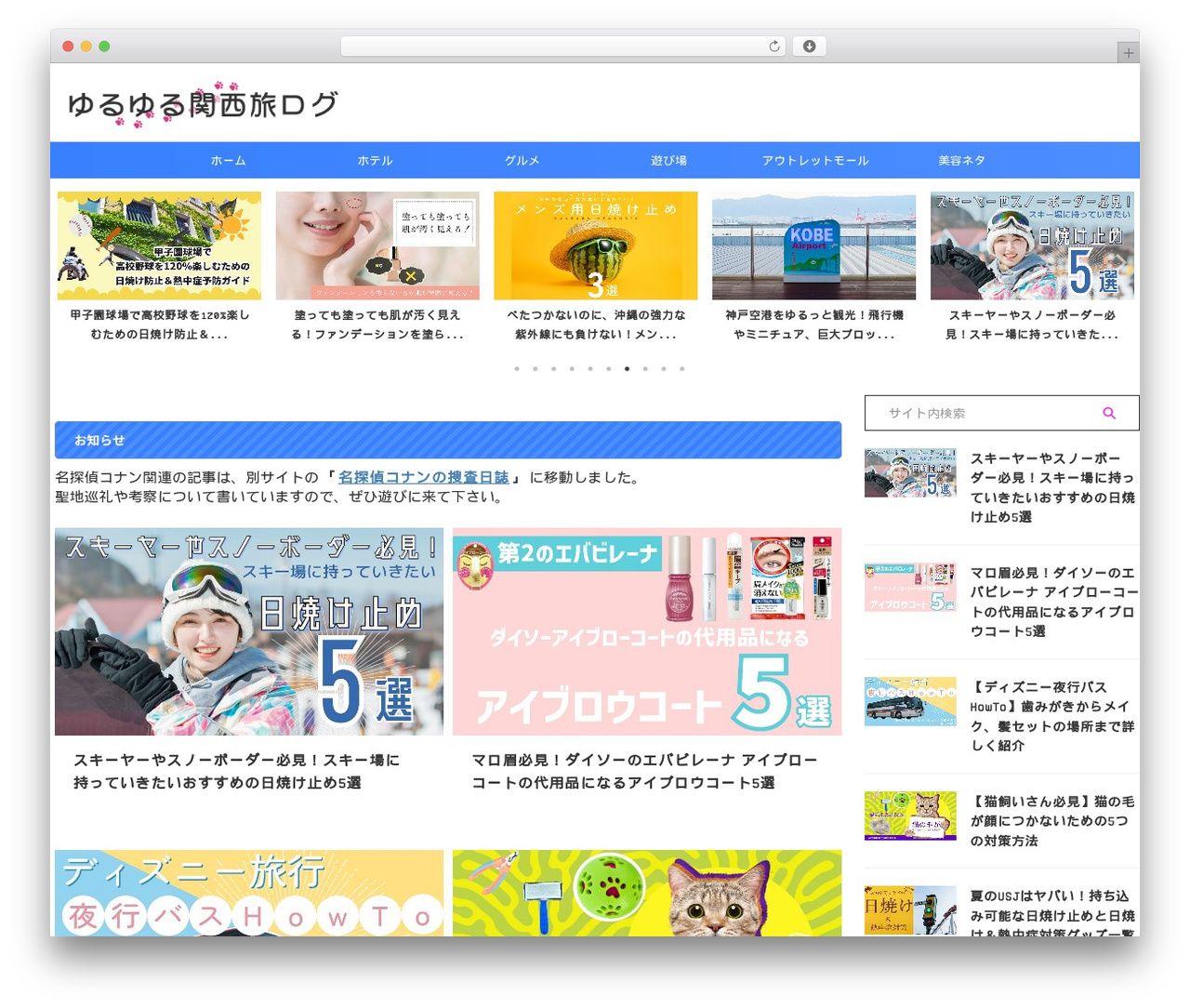Open sidebar link 【猫飼いさん必見】
The height and width of the screenshot is (1008, 1190).
tap(1051, 821)
